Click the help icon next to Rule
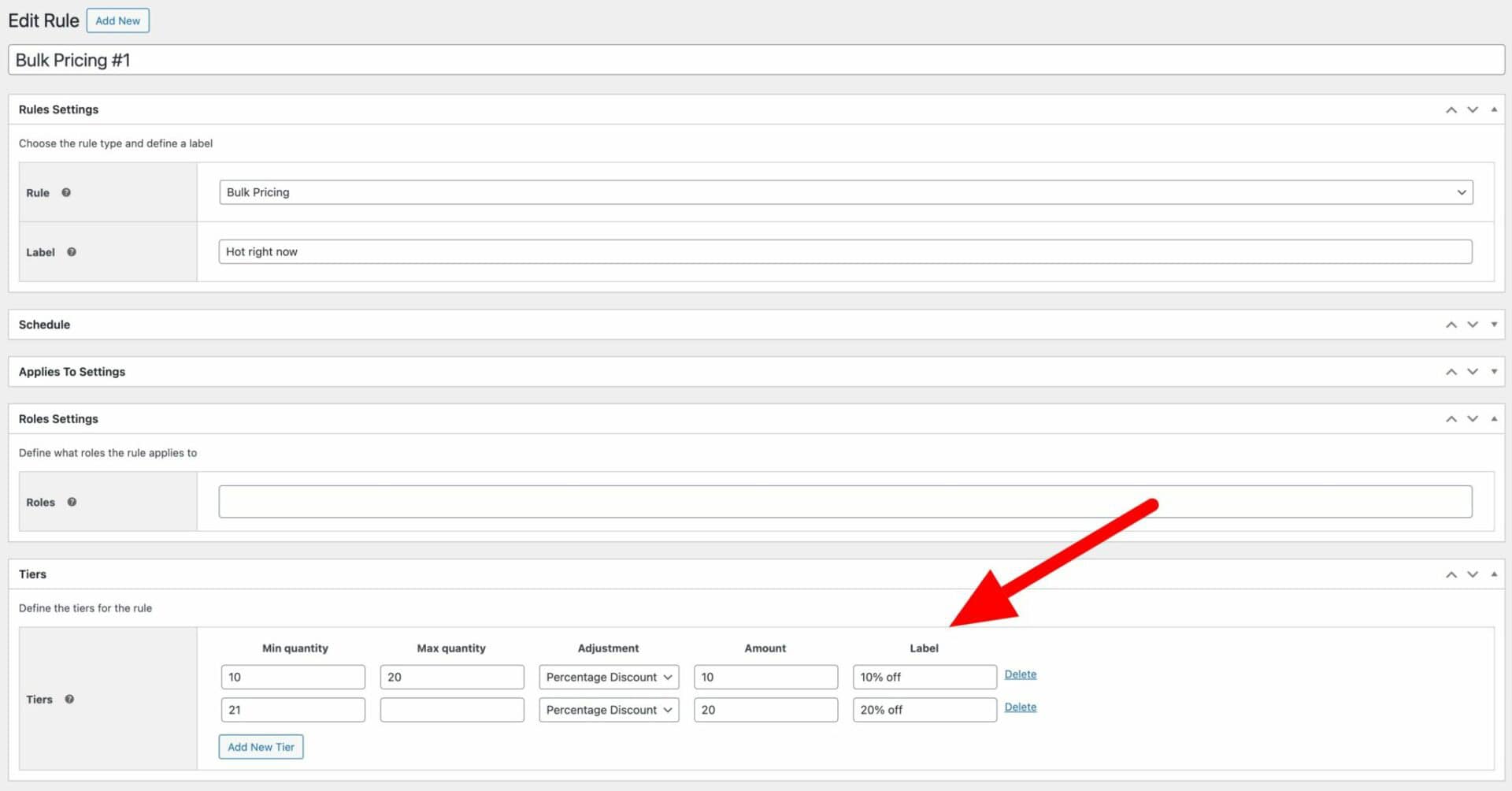The image size is (1512, 791). [x=66, y=192]
